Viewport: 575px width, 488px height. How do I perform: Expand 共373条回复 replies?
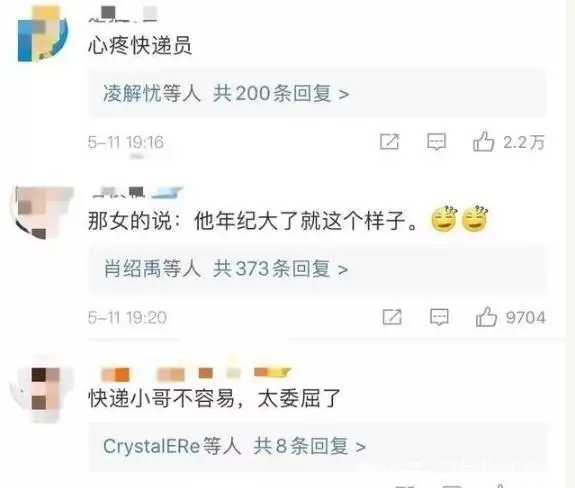coord(281,269)
